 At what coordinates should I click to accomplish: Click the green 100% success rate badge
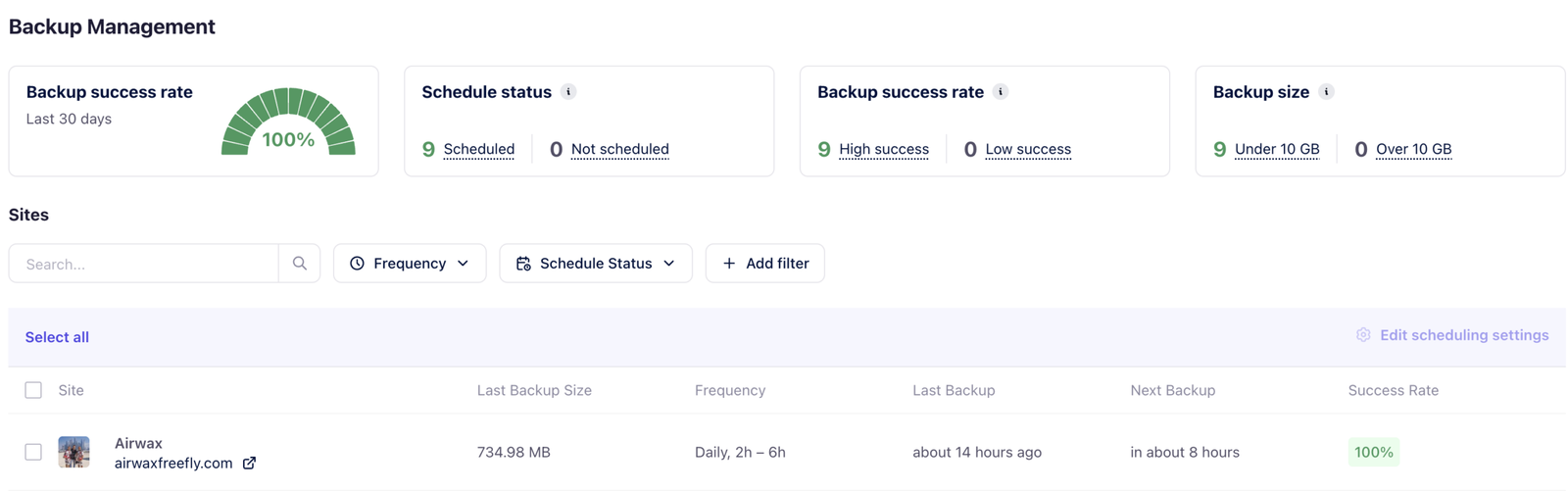(x=1374, y=452)
